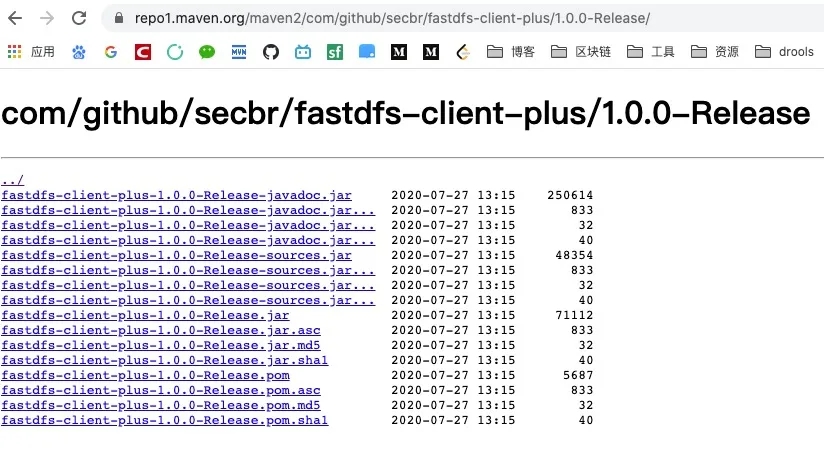This screenshot has width=824, height=451.
Task: Open fastdfs-client-plus-1.0.0-Release-javadoc.jar link
Action: [176, 195]
